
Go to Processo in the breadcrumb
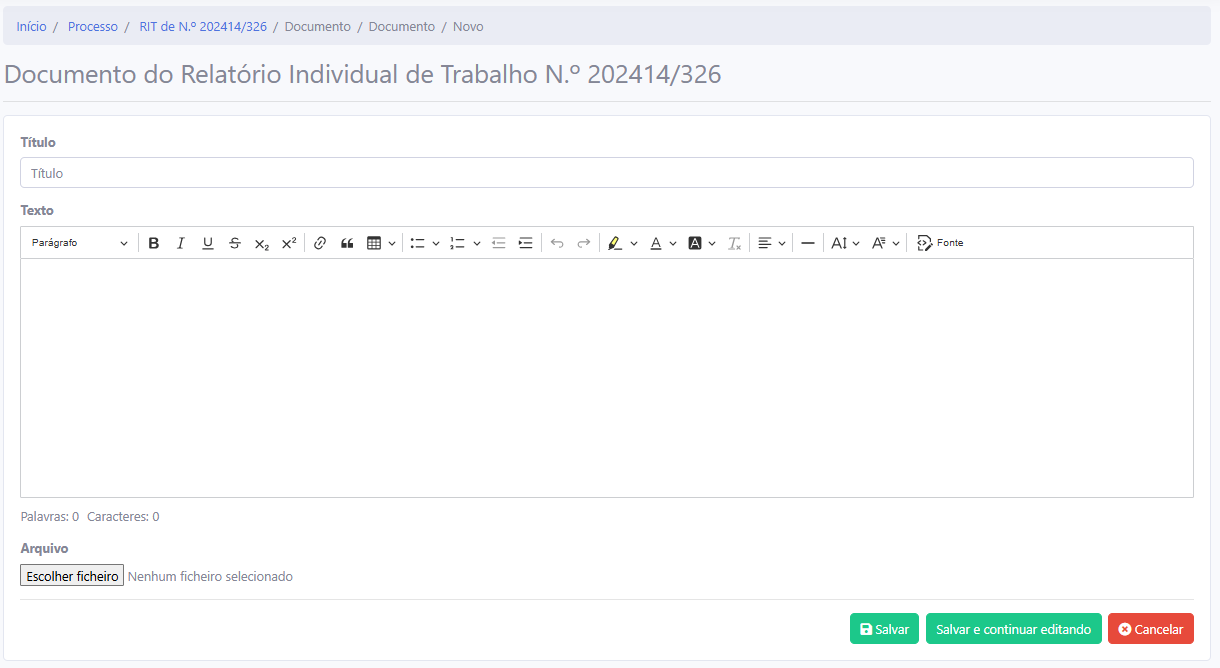(93, 27)
